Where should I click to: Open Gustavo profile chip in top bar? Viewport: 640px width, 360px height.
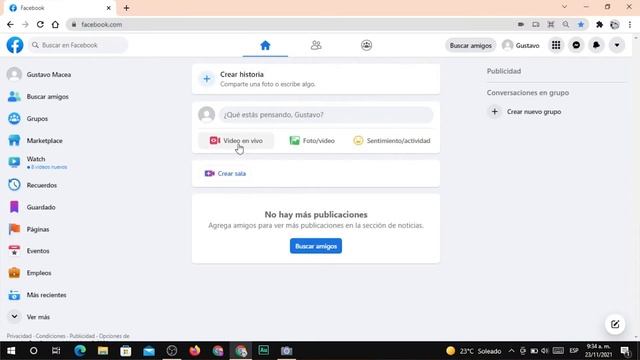point(521,45)
